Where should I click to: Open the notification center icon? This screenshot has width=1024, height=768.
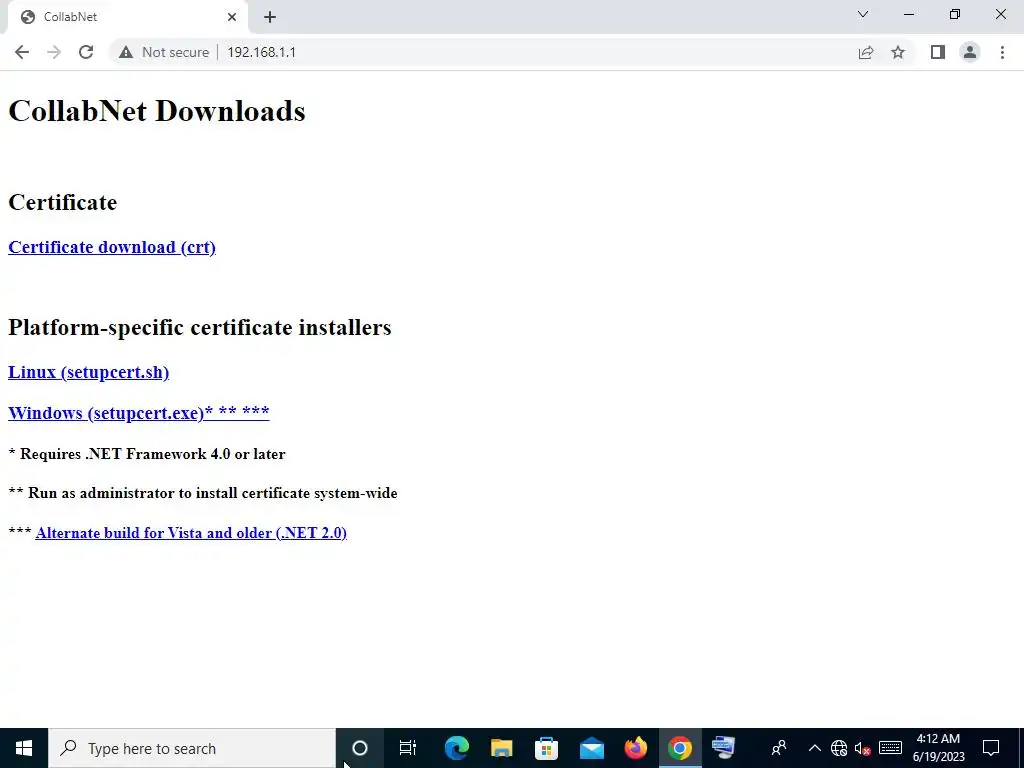coord(991,748)
